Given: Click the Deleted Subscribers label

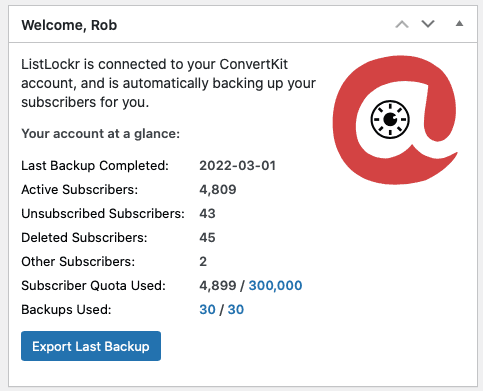Looking at the screenshot, I should point(84,238).
